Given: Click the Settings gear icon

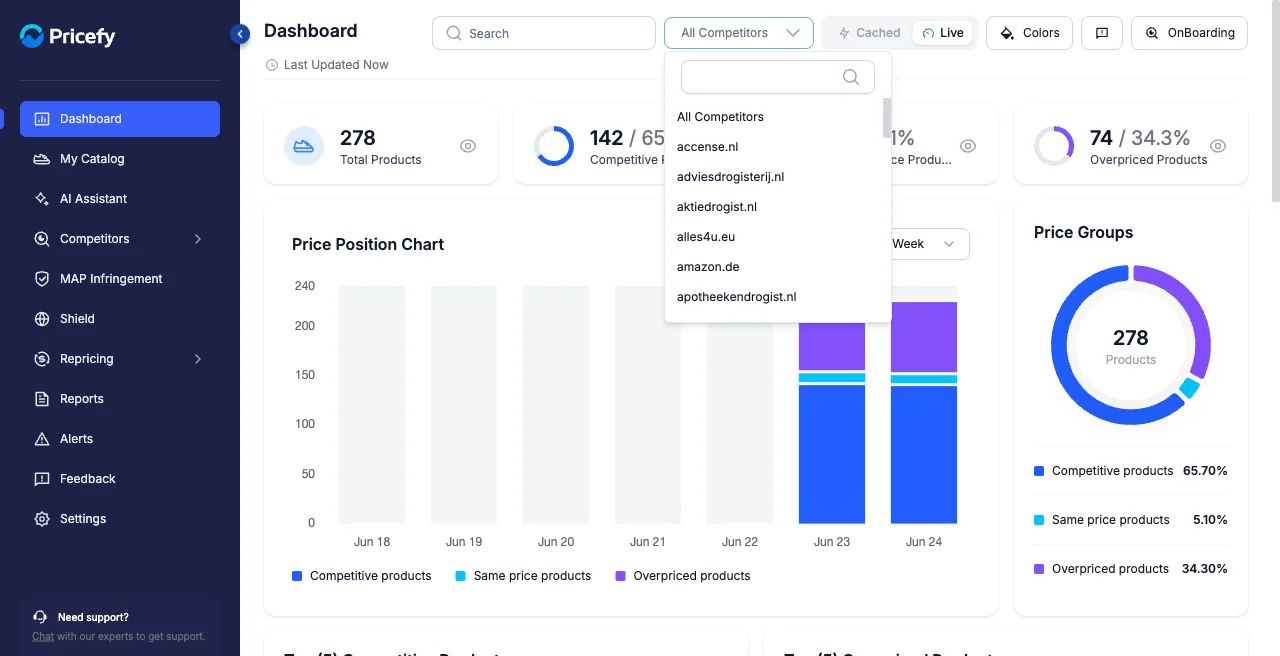Looking at the screenshot, I should pyautogui.click(x=42, y=519).
